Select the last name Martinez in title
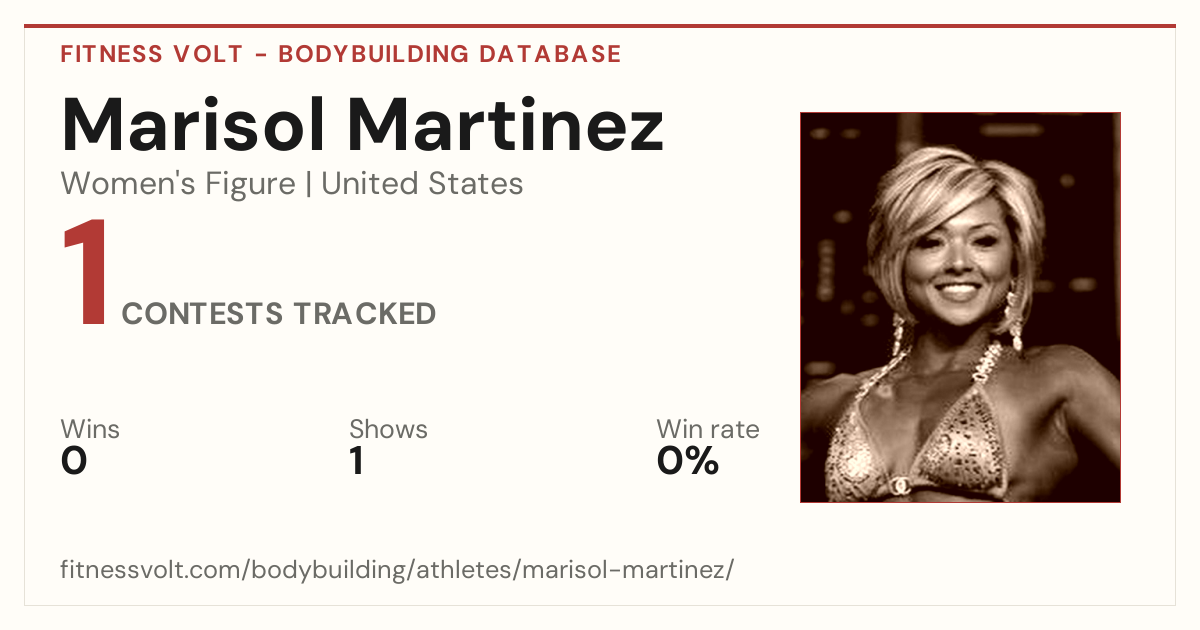1200x630 pixels. pos(505,124)
